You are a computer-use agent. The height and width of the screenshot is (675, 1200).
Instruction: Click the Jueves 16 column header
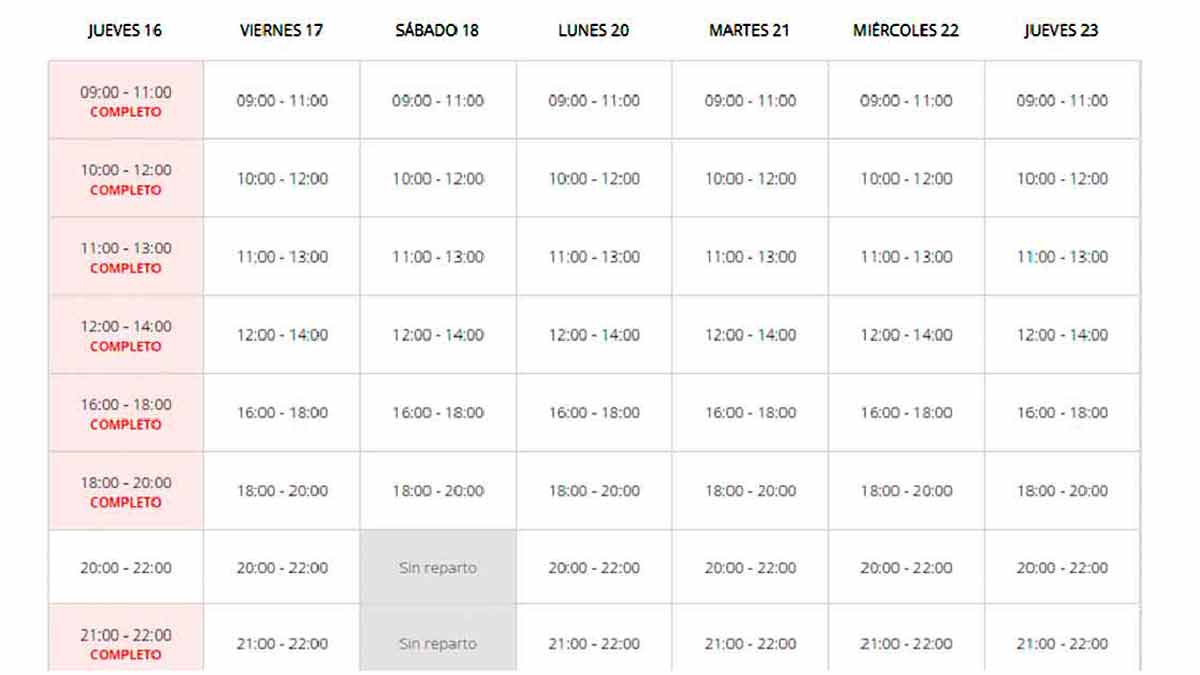125,30
